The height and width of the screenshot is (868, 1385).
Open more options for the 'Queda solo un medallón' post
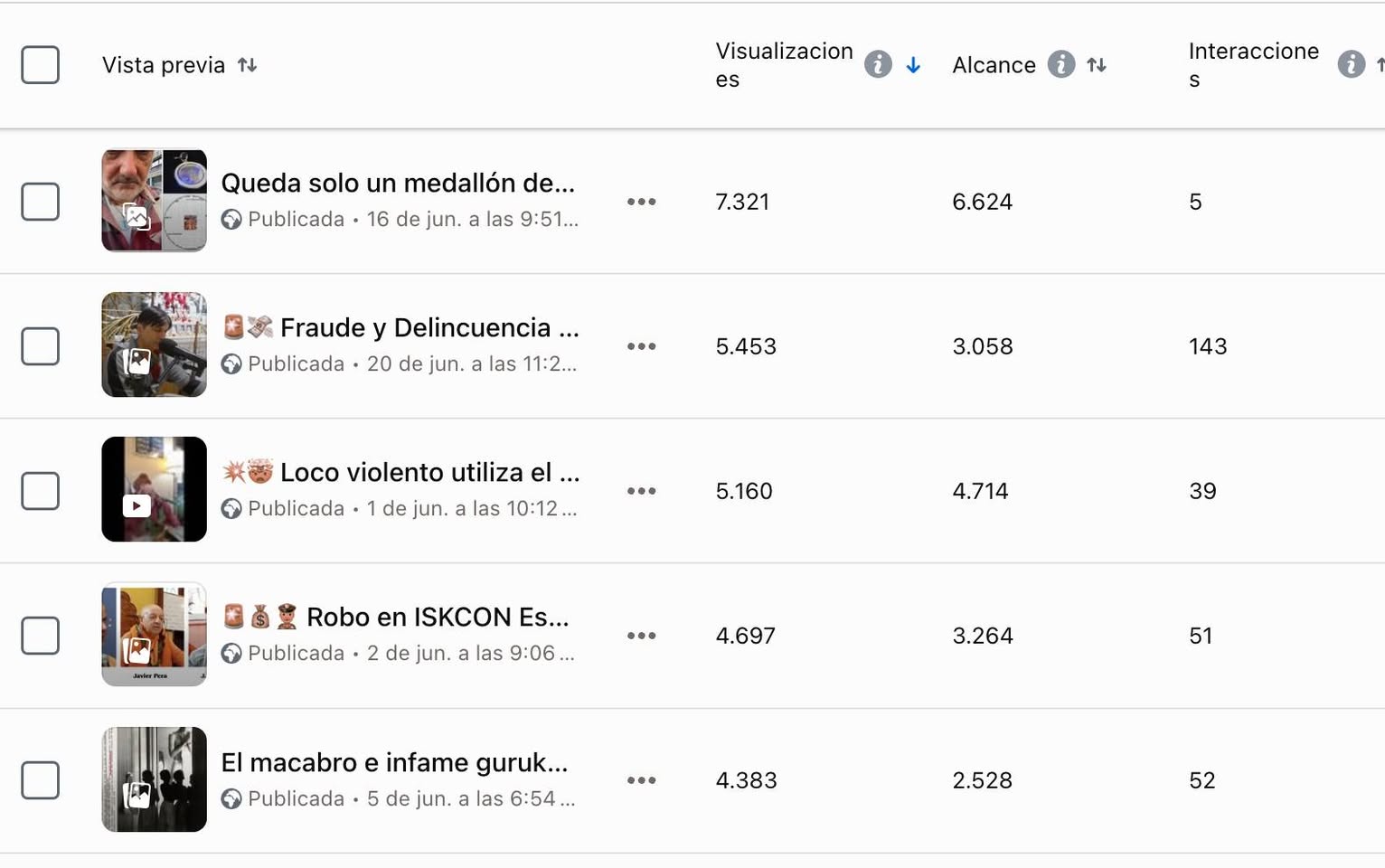tap(641, 202)
